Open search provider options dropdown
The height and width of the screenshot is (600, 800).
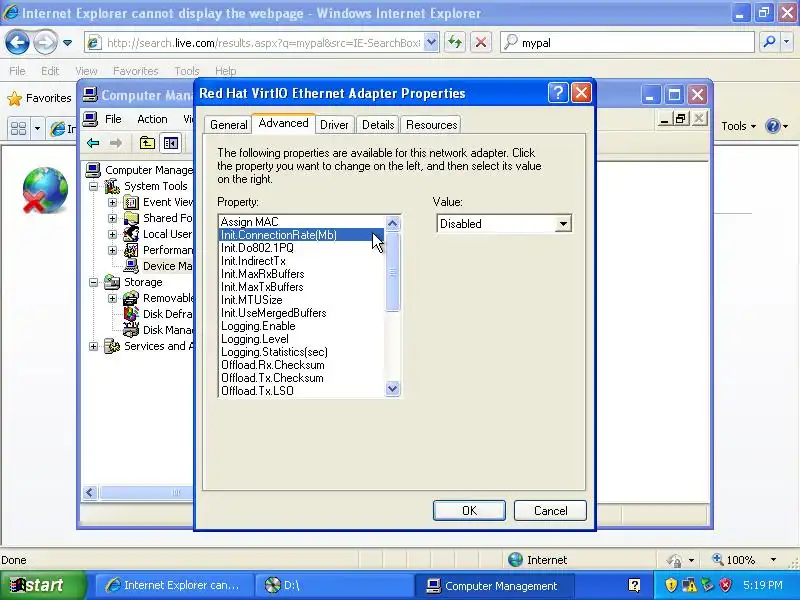click(787, 43)
